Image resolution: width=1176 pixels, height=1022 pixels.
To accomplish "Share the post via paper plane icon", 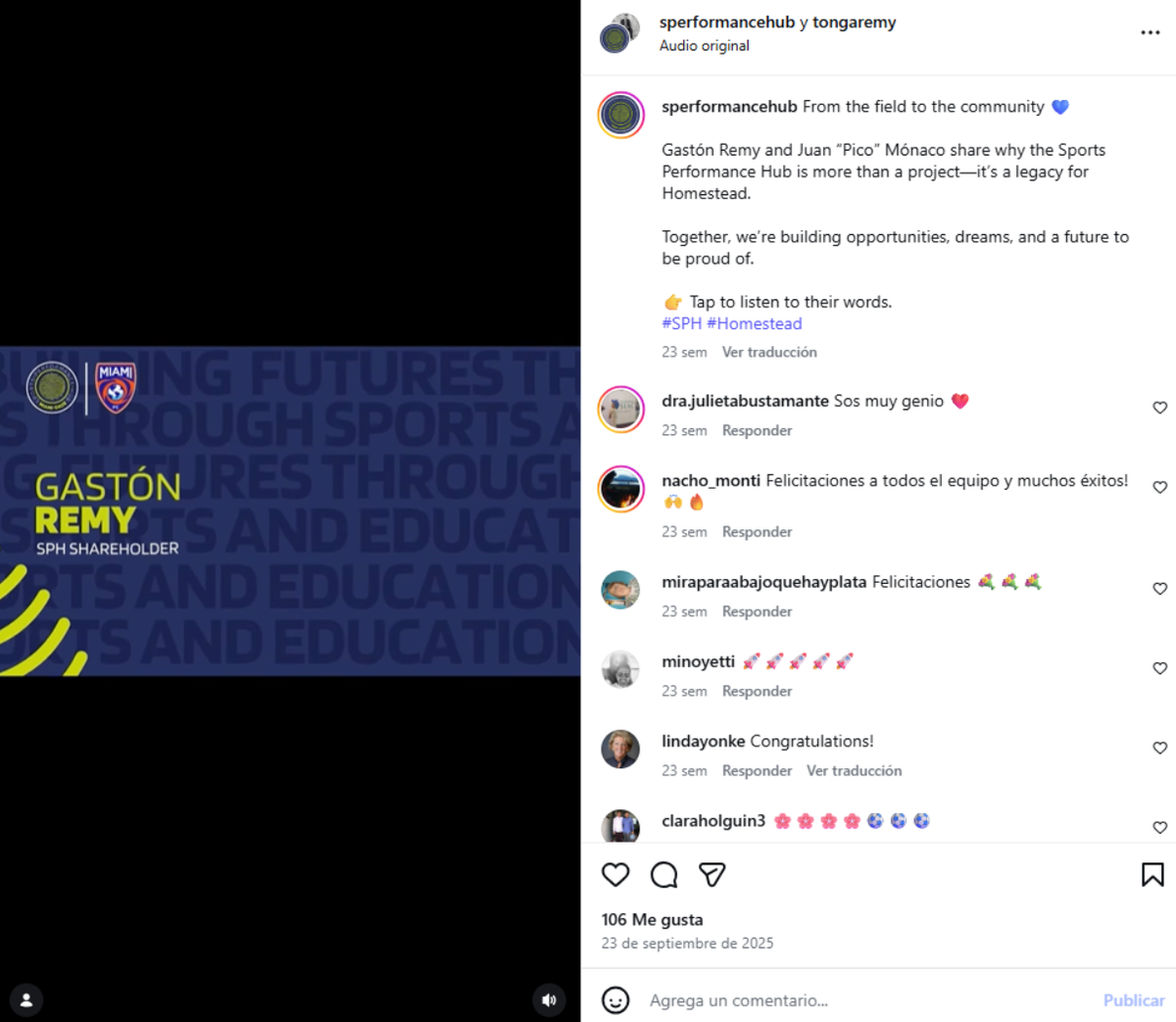I will [711, 874].
